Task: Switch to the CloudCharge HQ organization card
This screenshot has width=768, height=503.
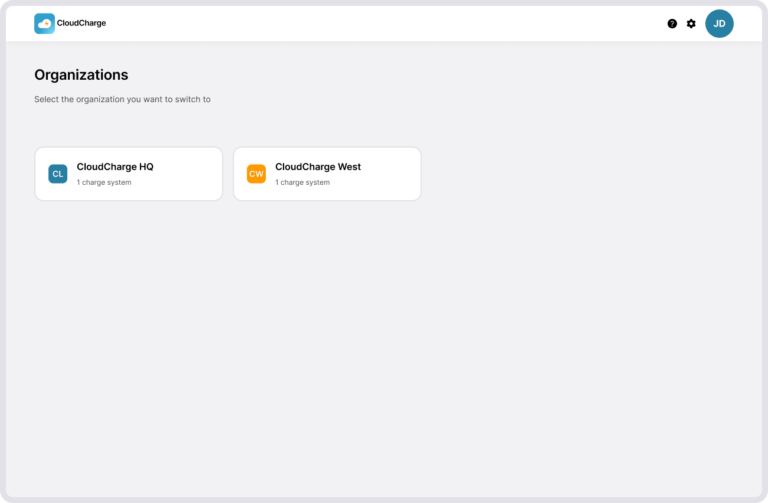Action: tap(129, 174)
